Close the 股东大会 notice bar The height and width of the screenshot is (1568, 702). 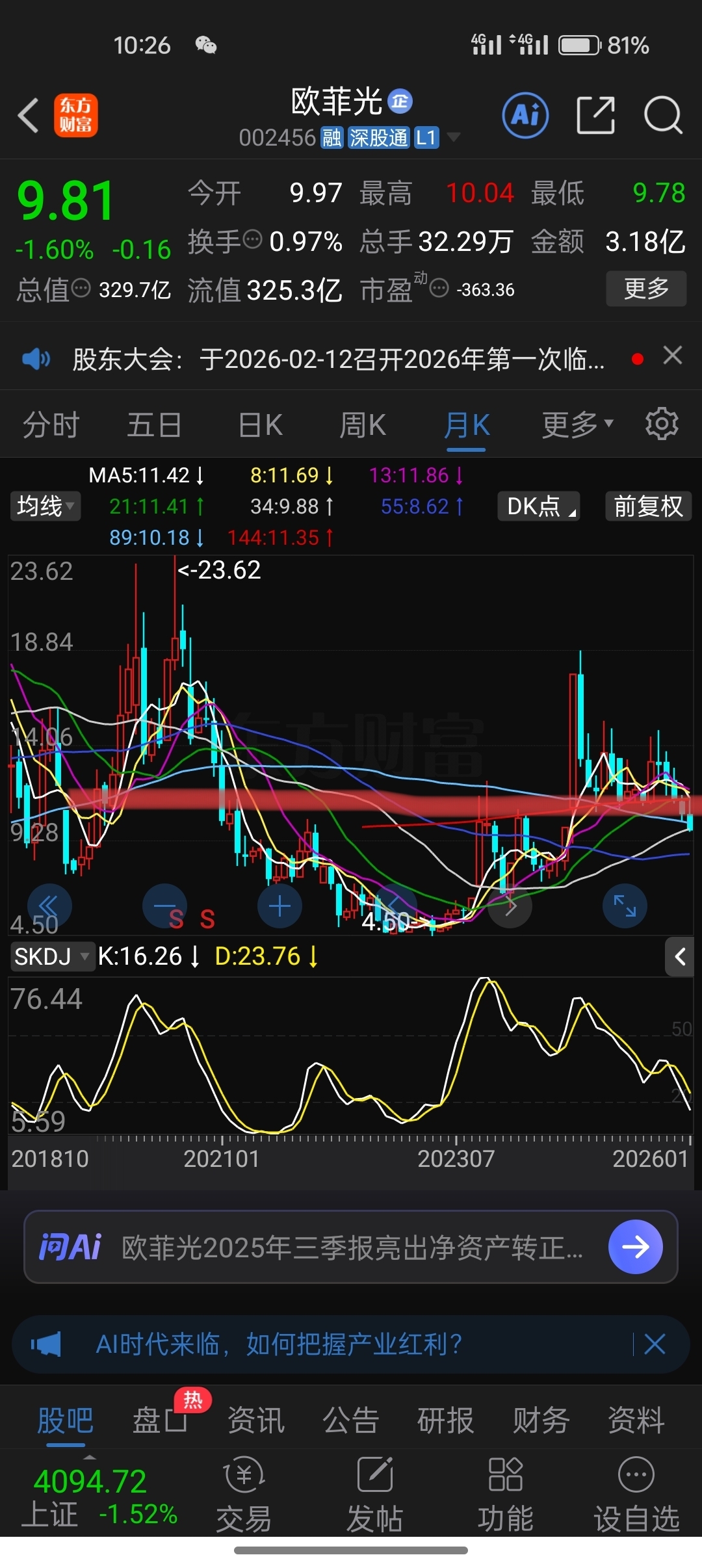coord(673,356)
